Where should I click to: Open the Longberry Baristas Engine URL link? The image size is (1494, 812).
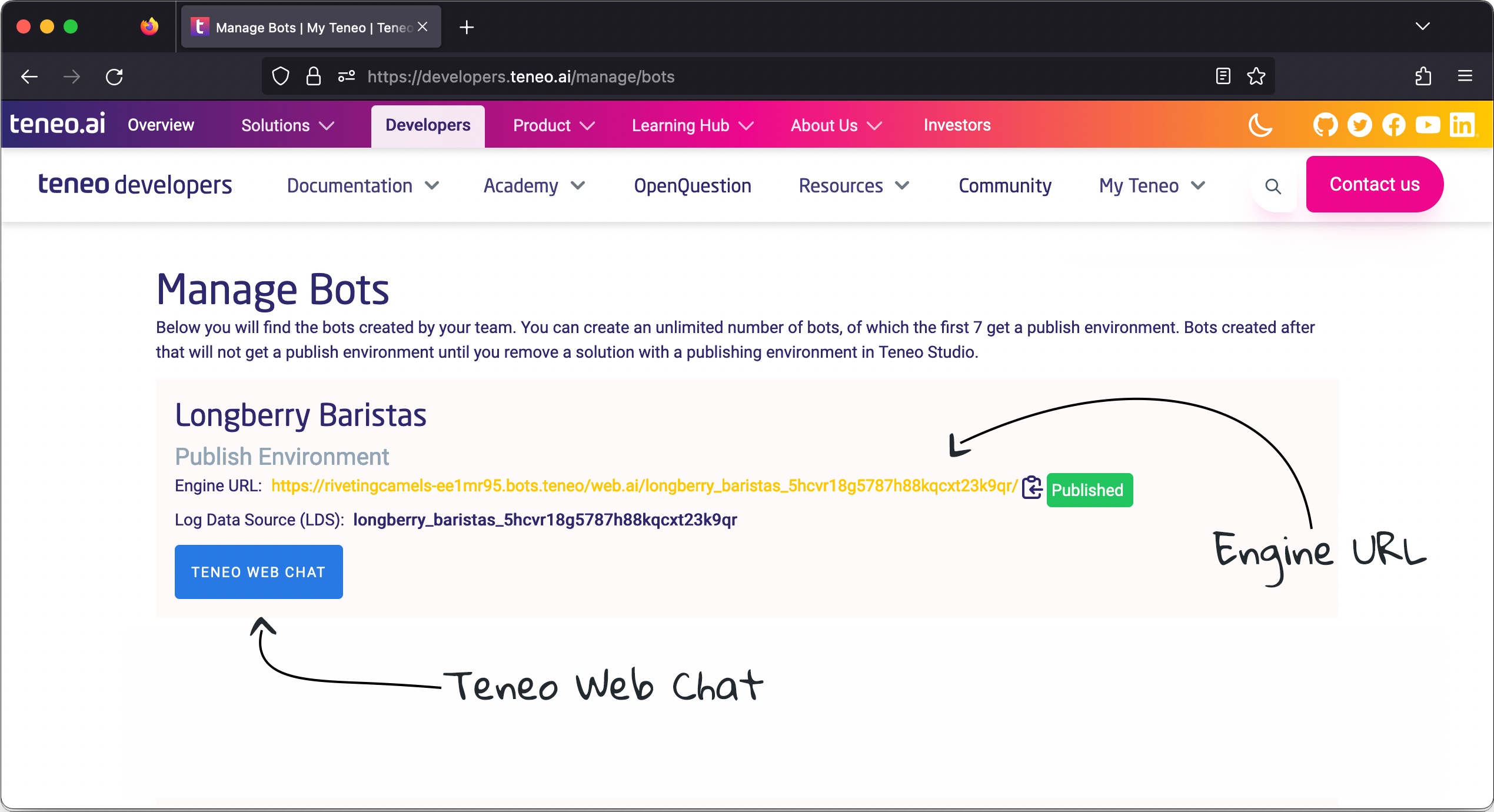click(x=644, y=486)
